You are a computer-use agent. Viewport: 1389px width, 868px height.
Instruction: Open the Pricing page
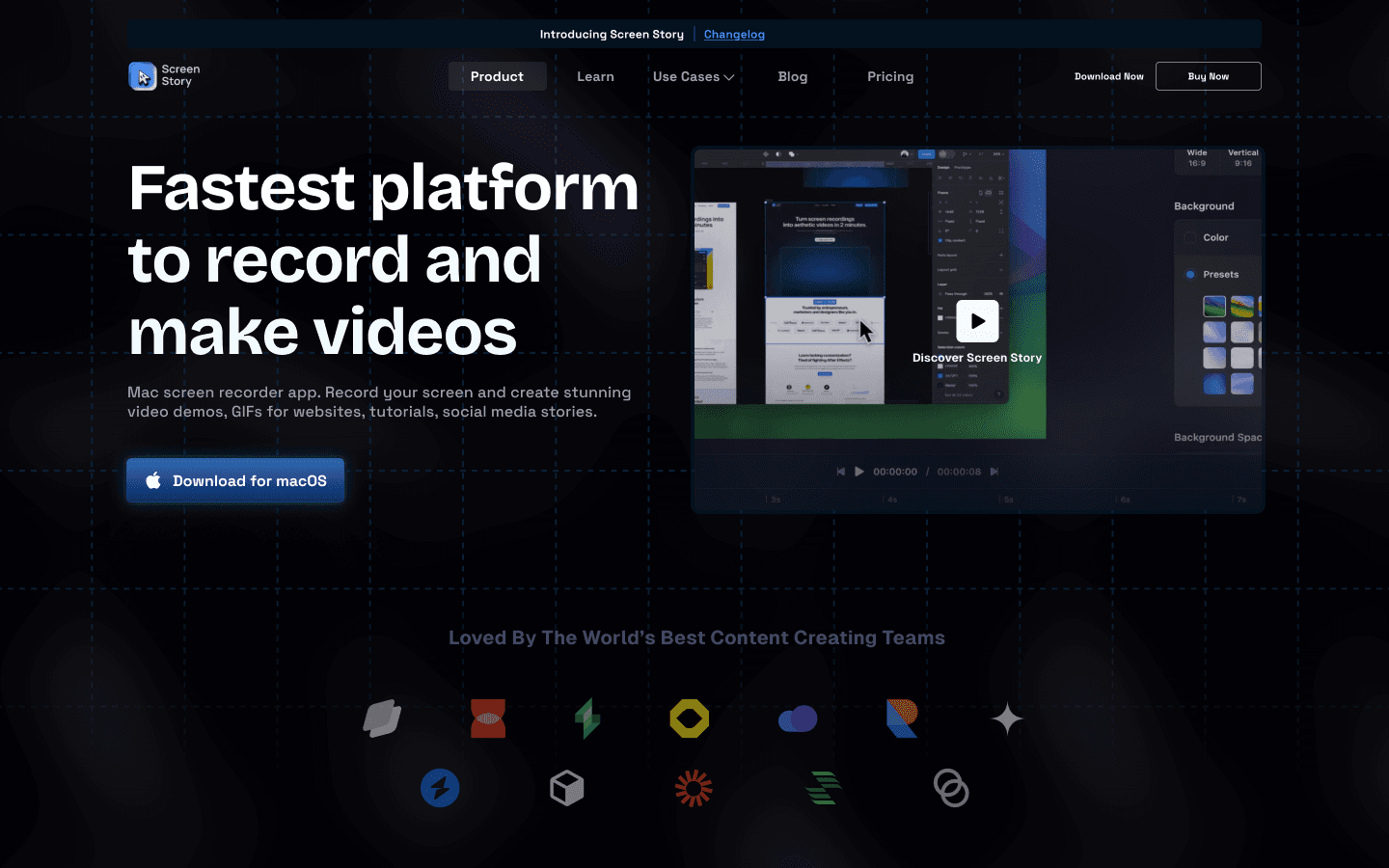(x=890, y=76)
